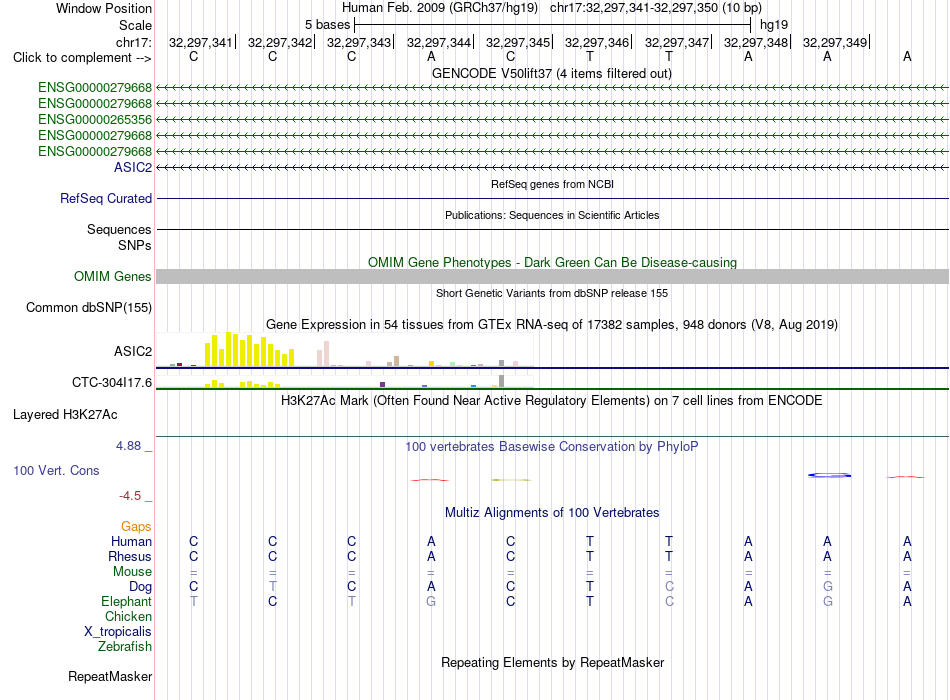Click the 'Click to complement -->' label

click(x=82, y=58)
